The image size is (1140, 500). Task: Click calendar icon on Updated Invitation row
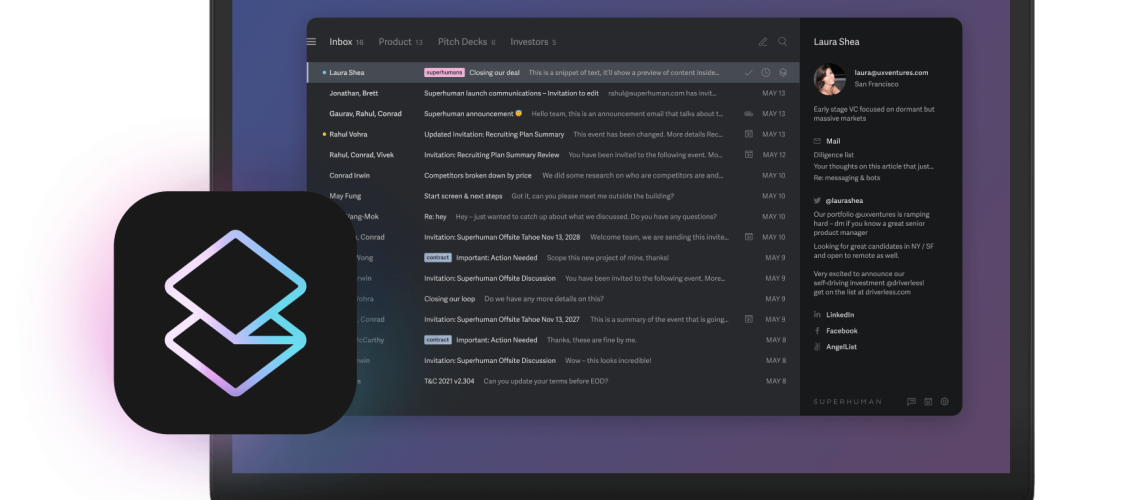(749, 134)
